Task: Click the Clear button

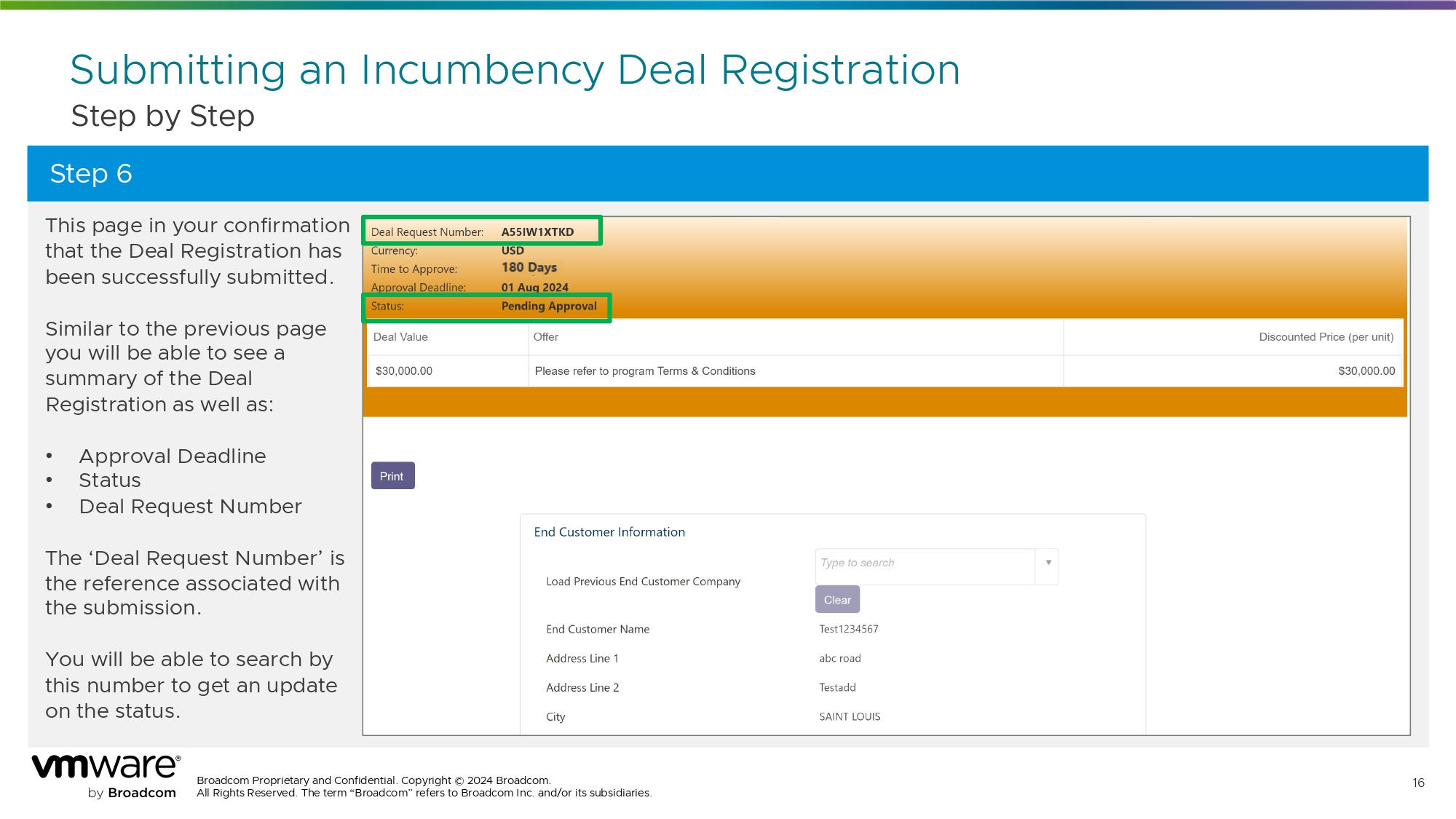Action: (x=837, y=600)
